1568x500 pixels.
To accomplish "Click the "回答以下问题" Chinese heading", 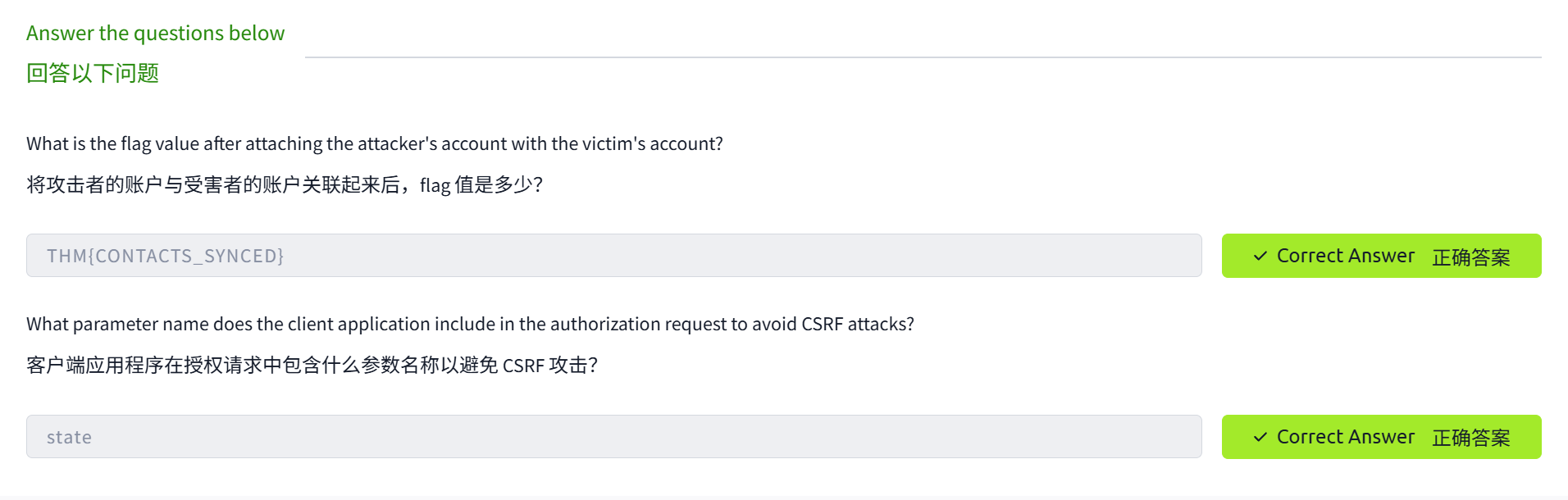I will click(93, 74).
